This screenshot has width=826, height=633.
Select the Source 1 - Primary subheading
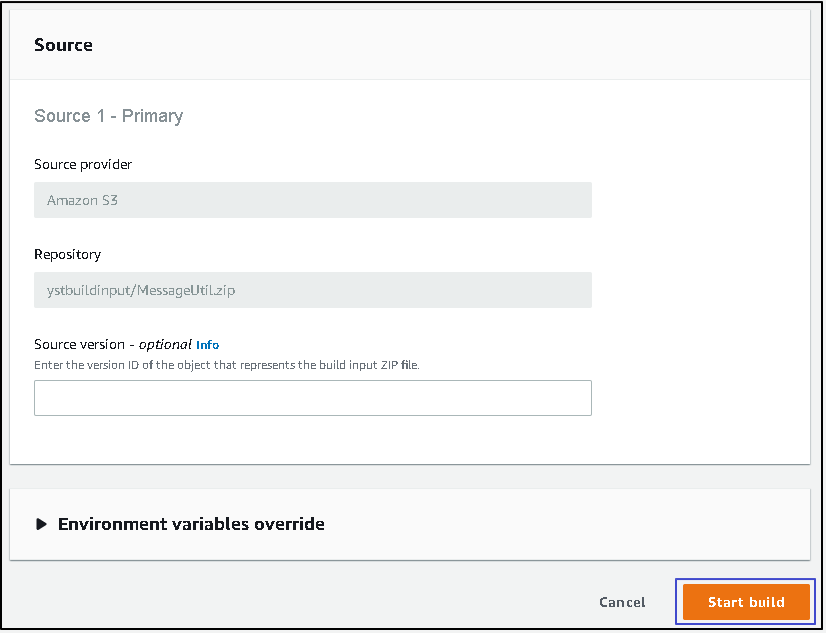coord(108,116)
